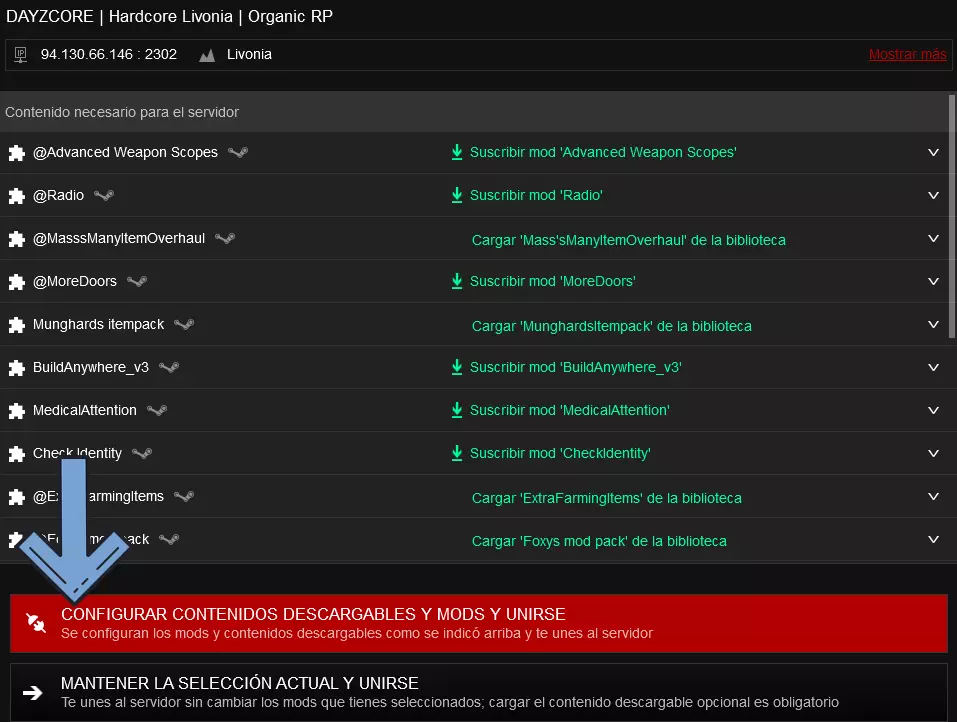Open Steam page icon for BuildAnywhere_v3
957x722 pixels.
169,367
